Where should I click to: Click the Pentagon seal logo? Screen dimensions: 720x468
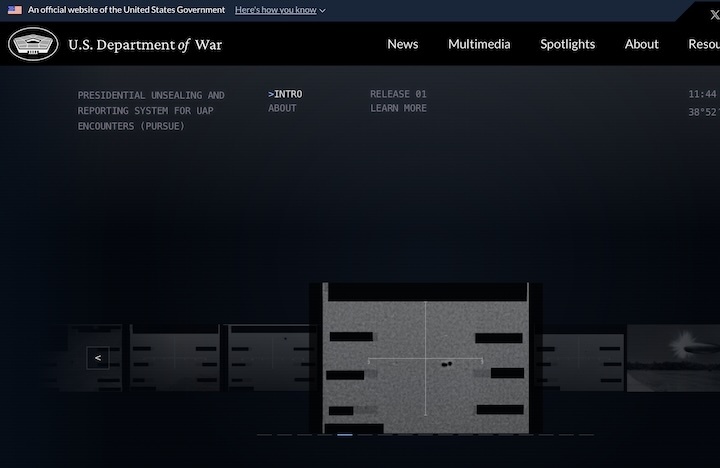point(33,44)
